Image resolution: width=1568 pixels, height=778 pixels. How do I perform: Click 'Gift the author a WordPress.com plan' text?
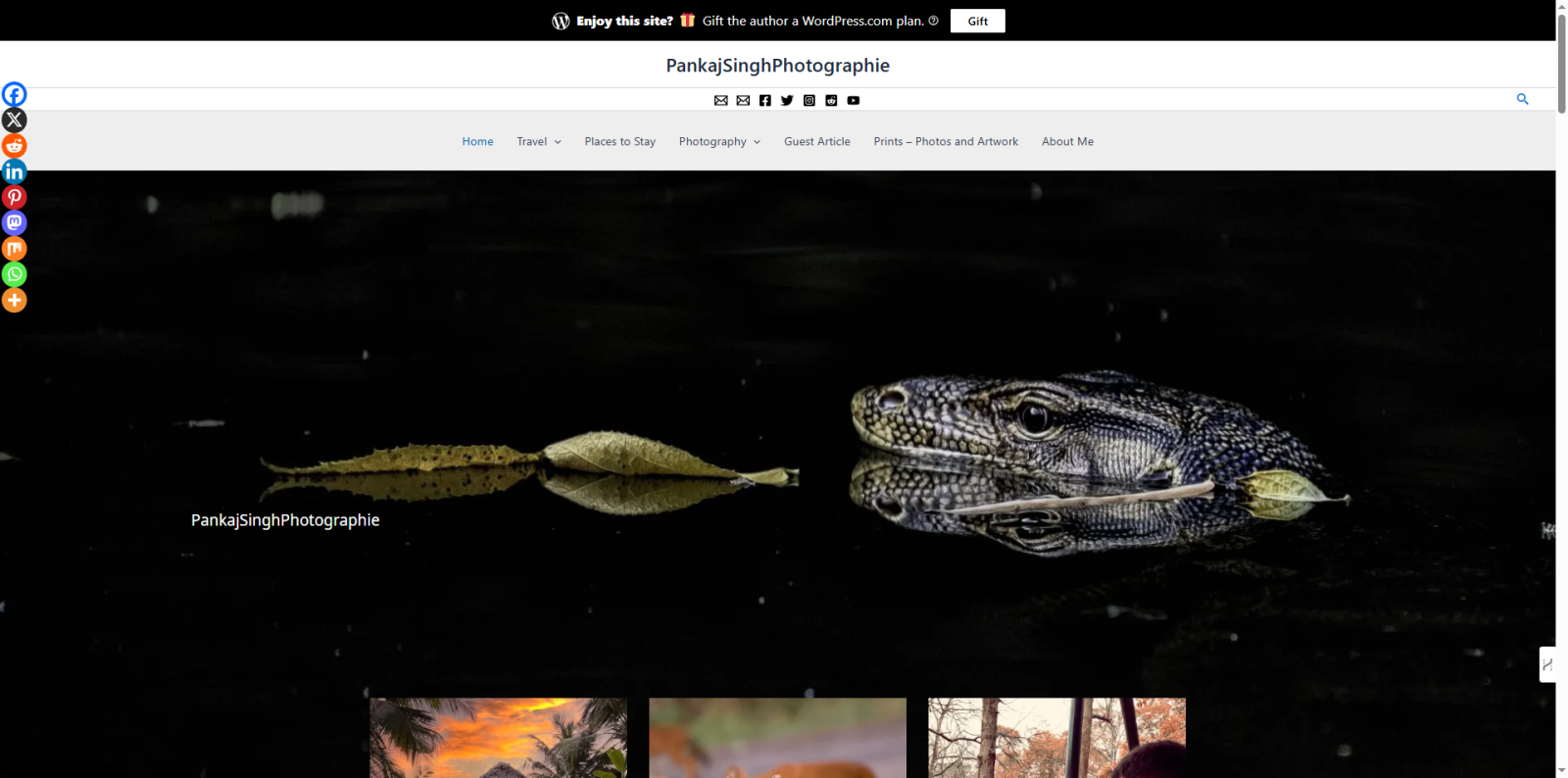click(813, 21)
